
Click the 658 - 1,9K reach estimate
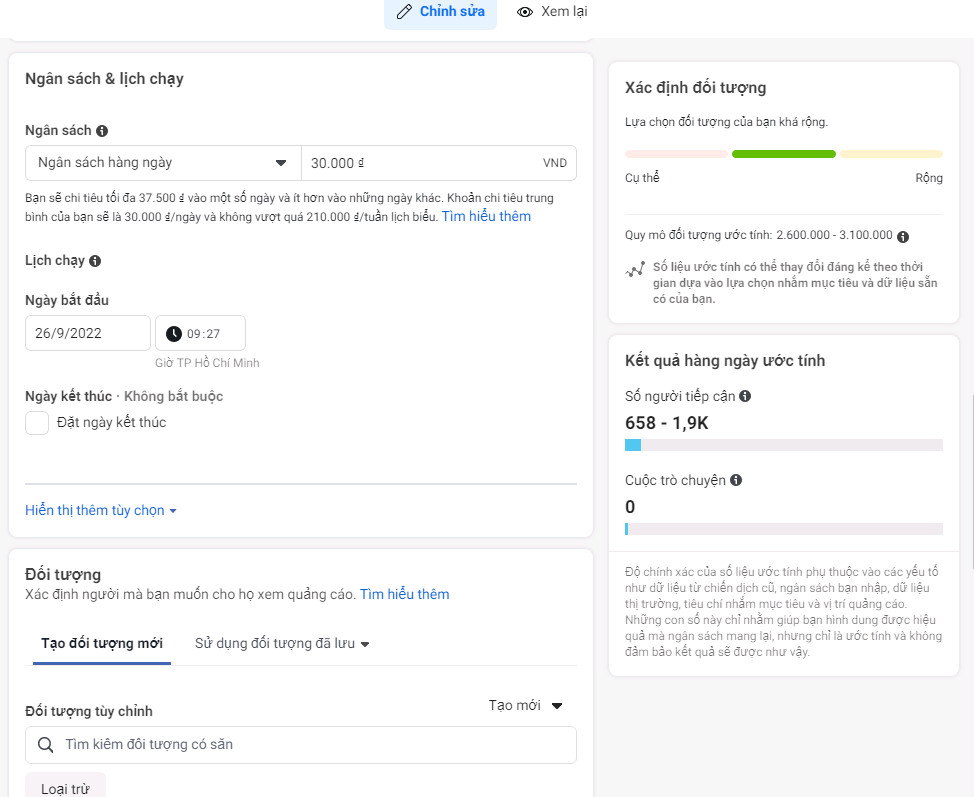(667, 423)
